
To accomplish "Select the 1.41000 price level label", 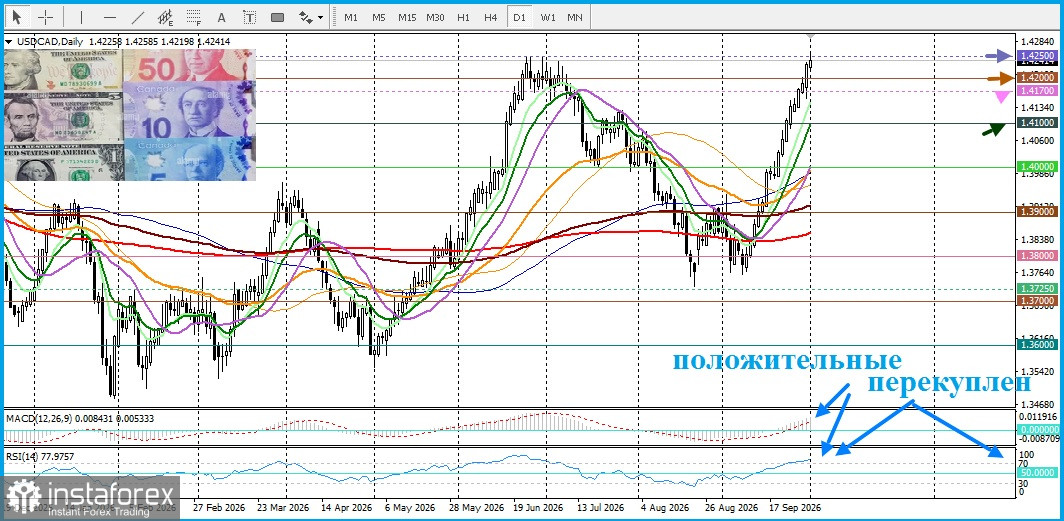I will click(1038, 123).
